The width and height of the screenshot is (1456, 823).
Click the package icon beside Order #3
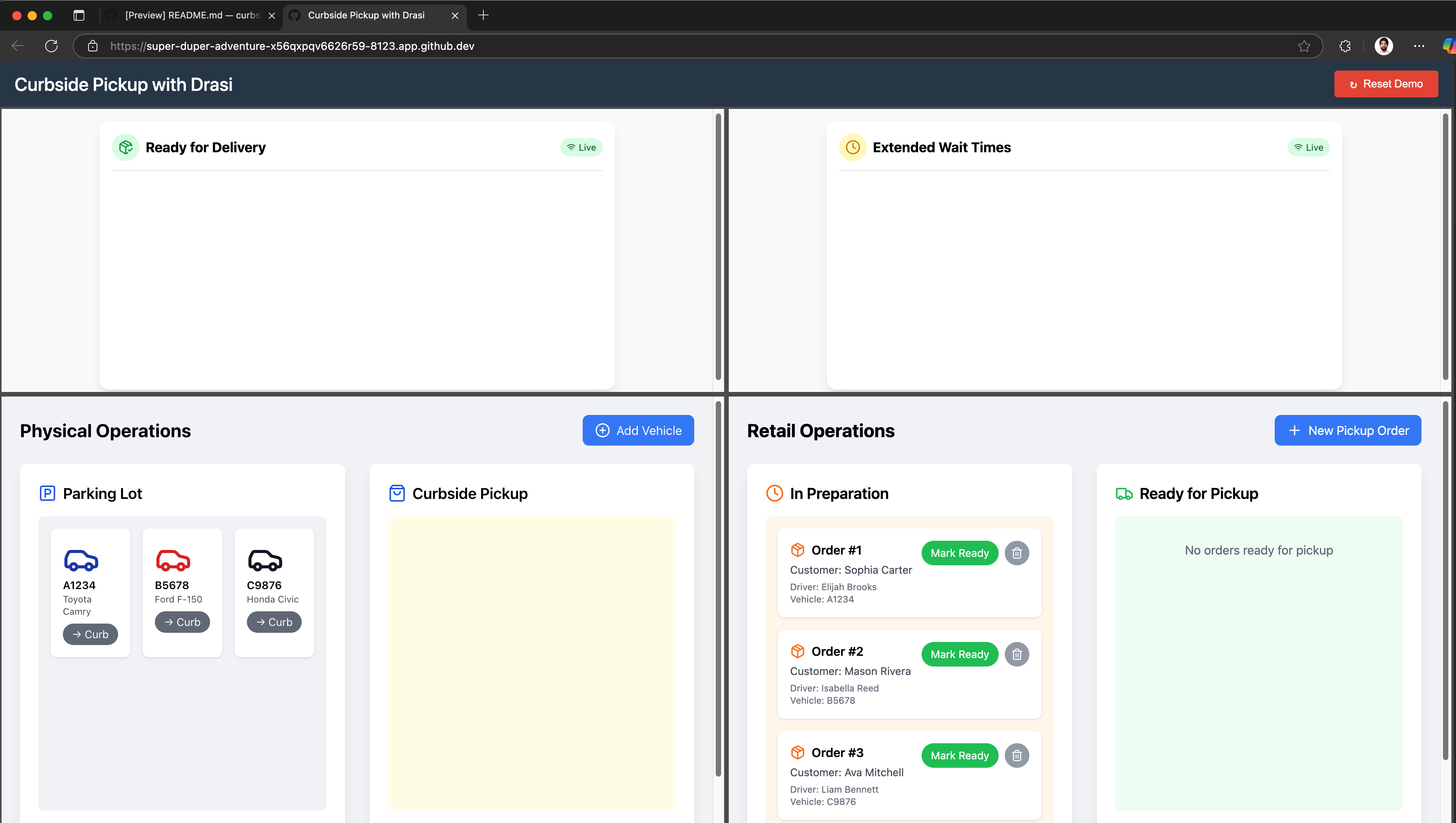[x=797, y=752]
